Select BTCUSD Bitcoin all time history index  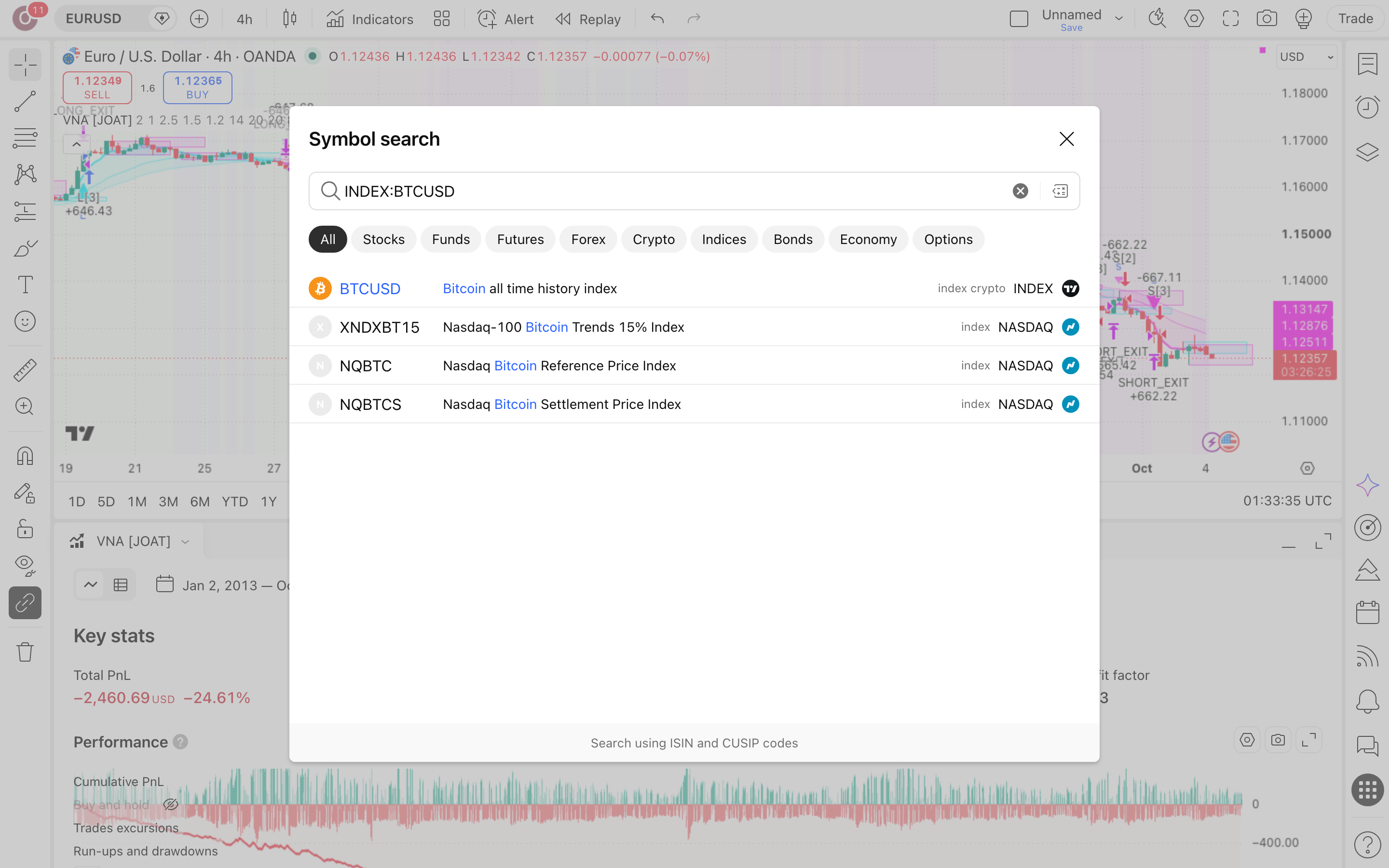(694, 288)
